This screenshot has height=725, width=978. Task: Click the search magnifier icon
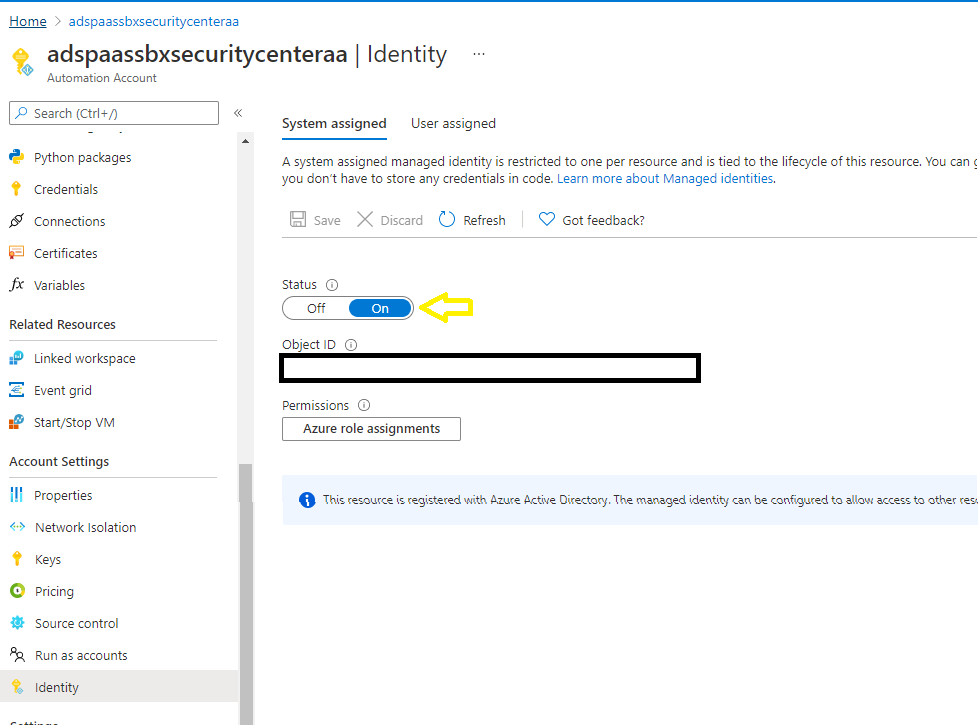[22, 113]
